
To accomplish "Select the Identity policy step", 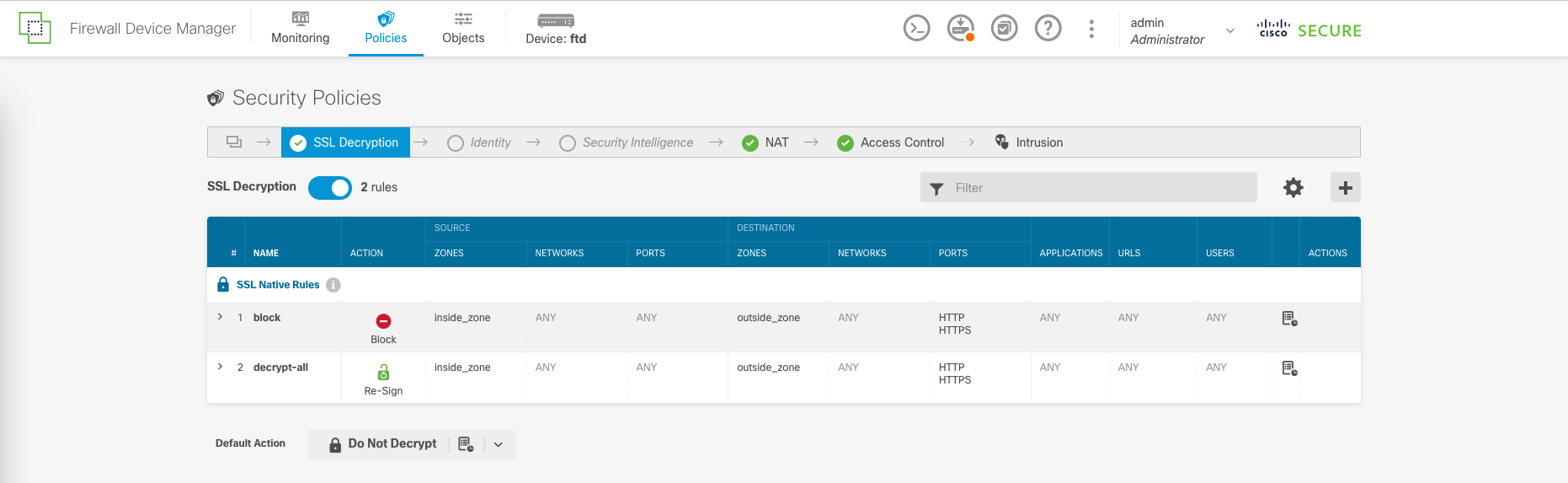I will 479,142.
